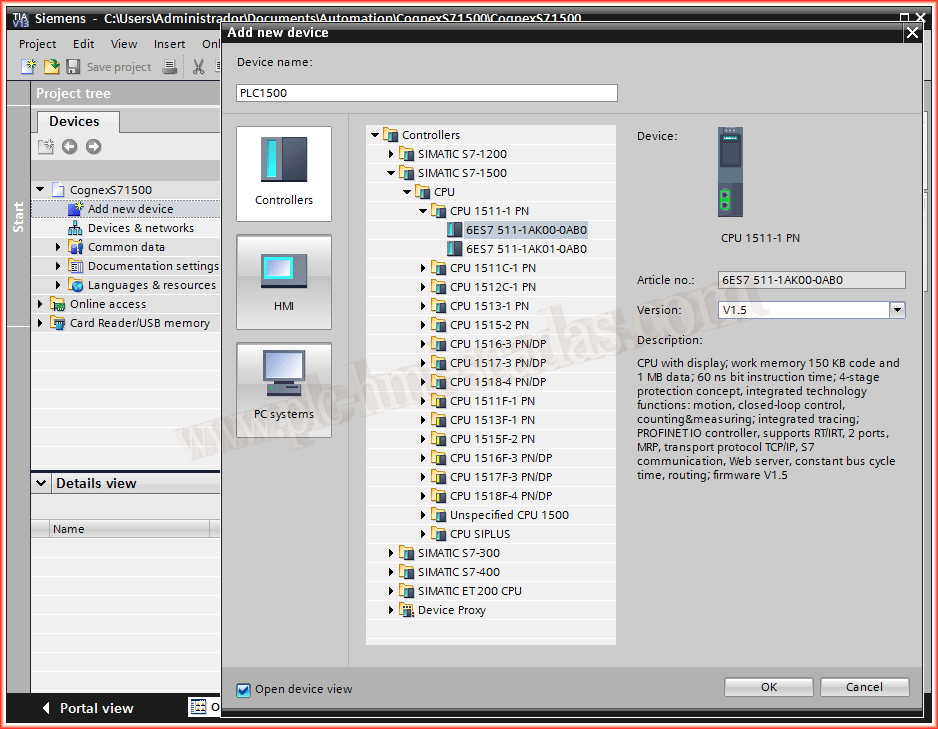
Task: Open the Edit menu
Action: click(x=83, y=44)
